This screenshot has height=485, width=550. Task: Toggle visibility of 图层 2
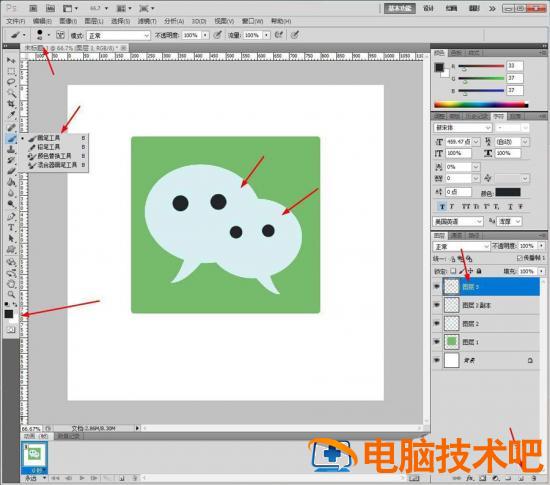(x=437, y=323)
